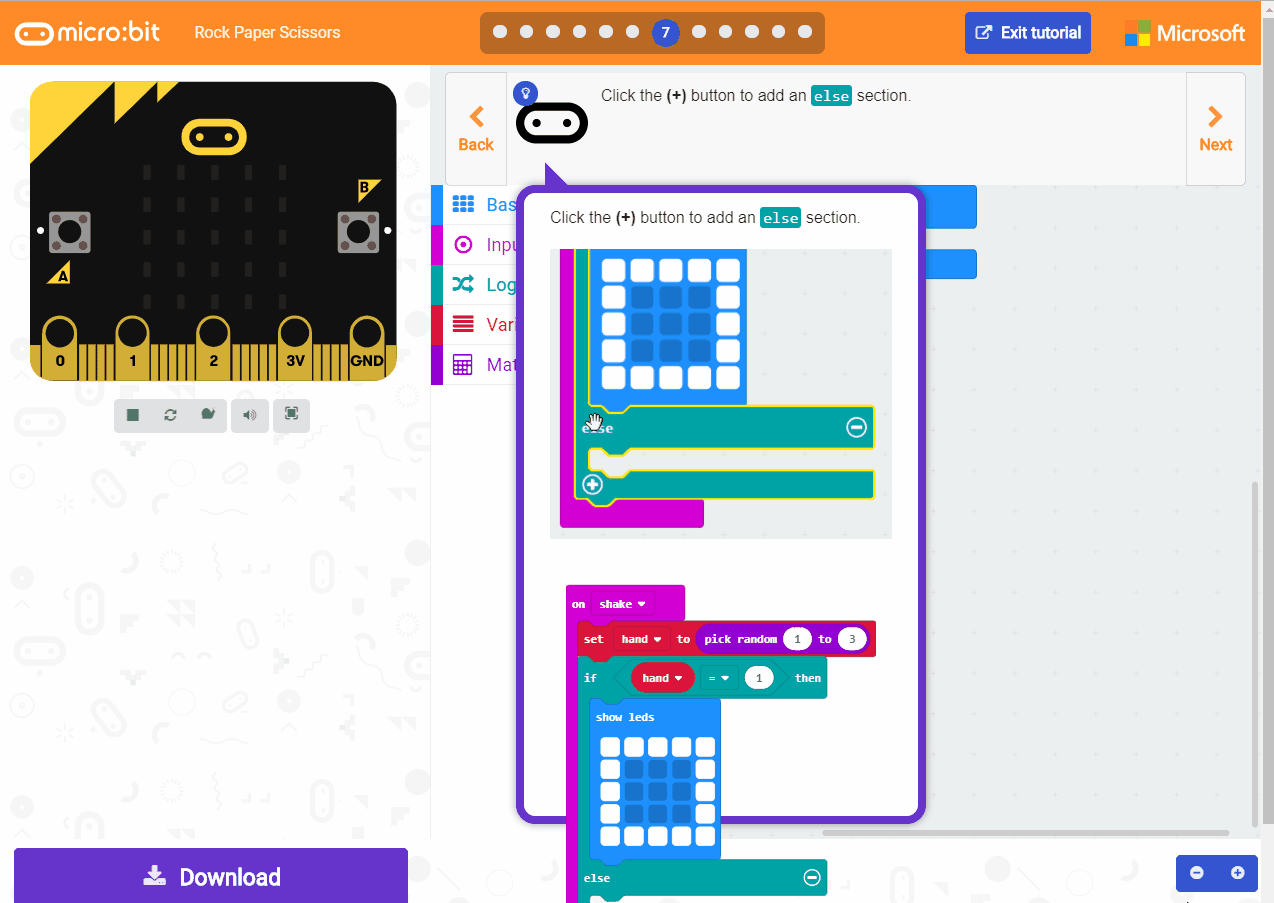
Task: Collapse the lower else block's minus button
Action: click(811, 877)
